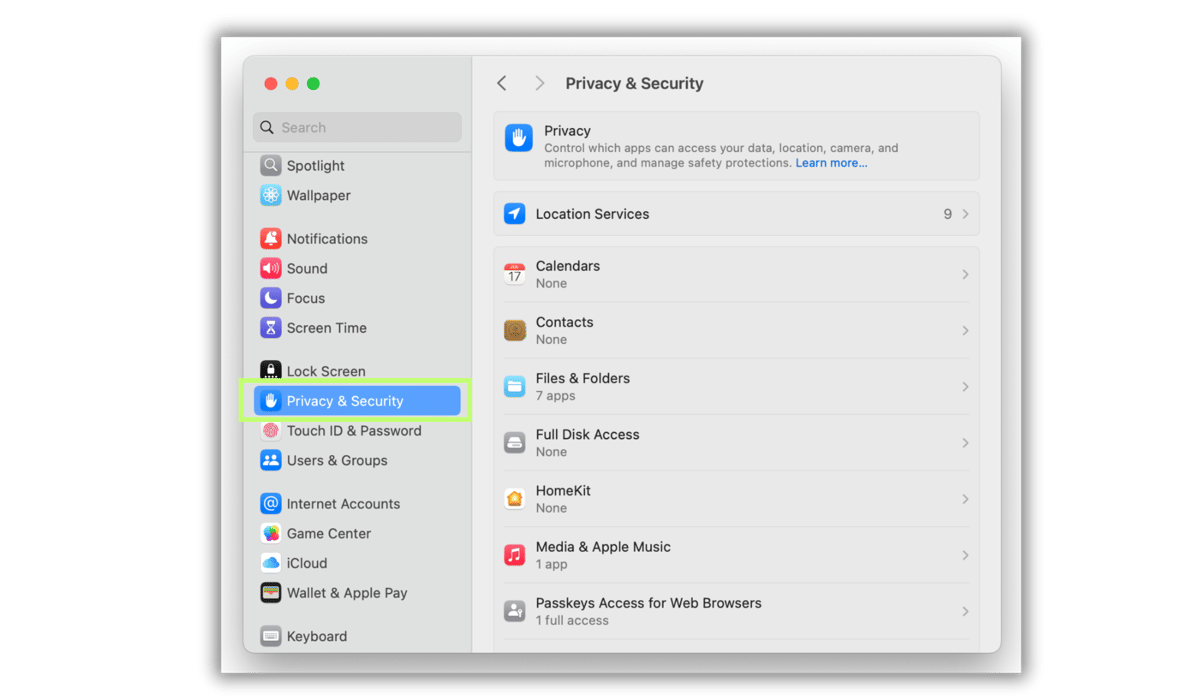
Task: Expand the HomeKit row chevron
Action: click(x=965, y=498)
